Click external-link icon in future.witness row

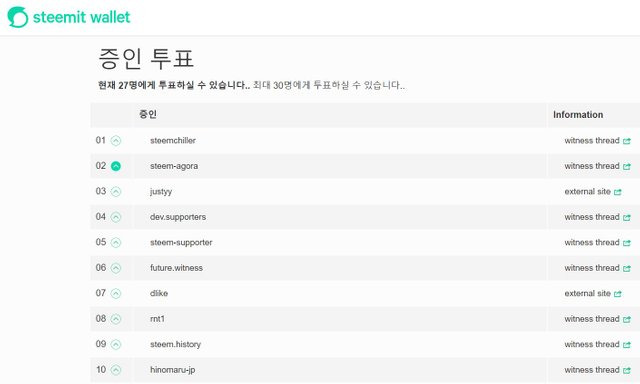[x=627, y=269]
